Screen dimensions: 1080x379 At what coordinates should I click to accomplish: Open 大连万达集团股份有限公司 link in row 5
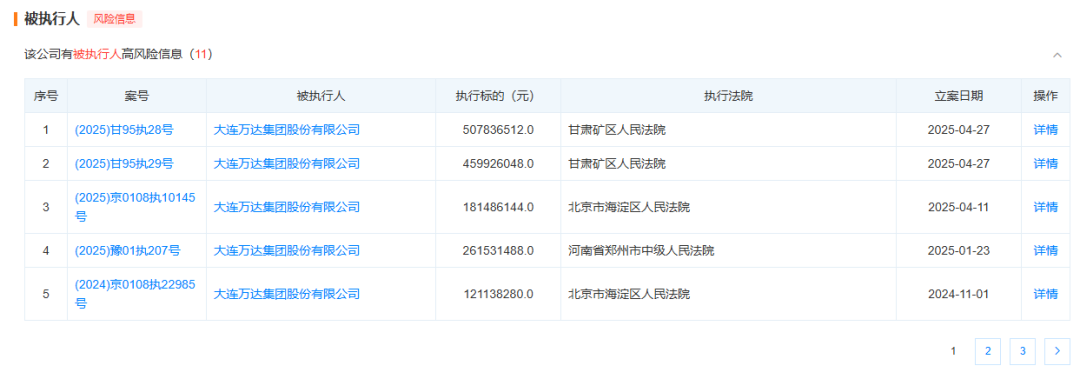pyautogui.click(x=287, y=294)
